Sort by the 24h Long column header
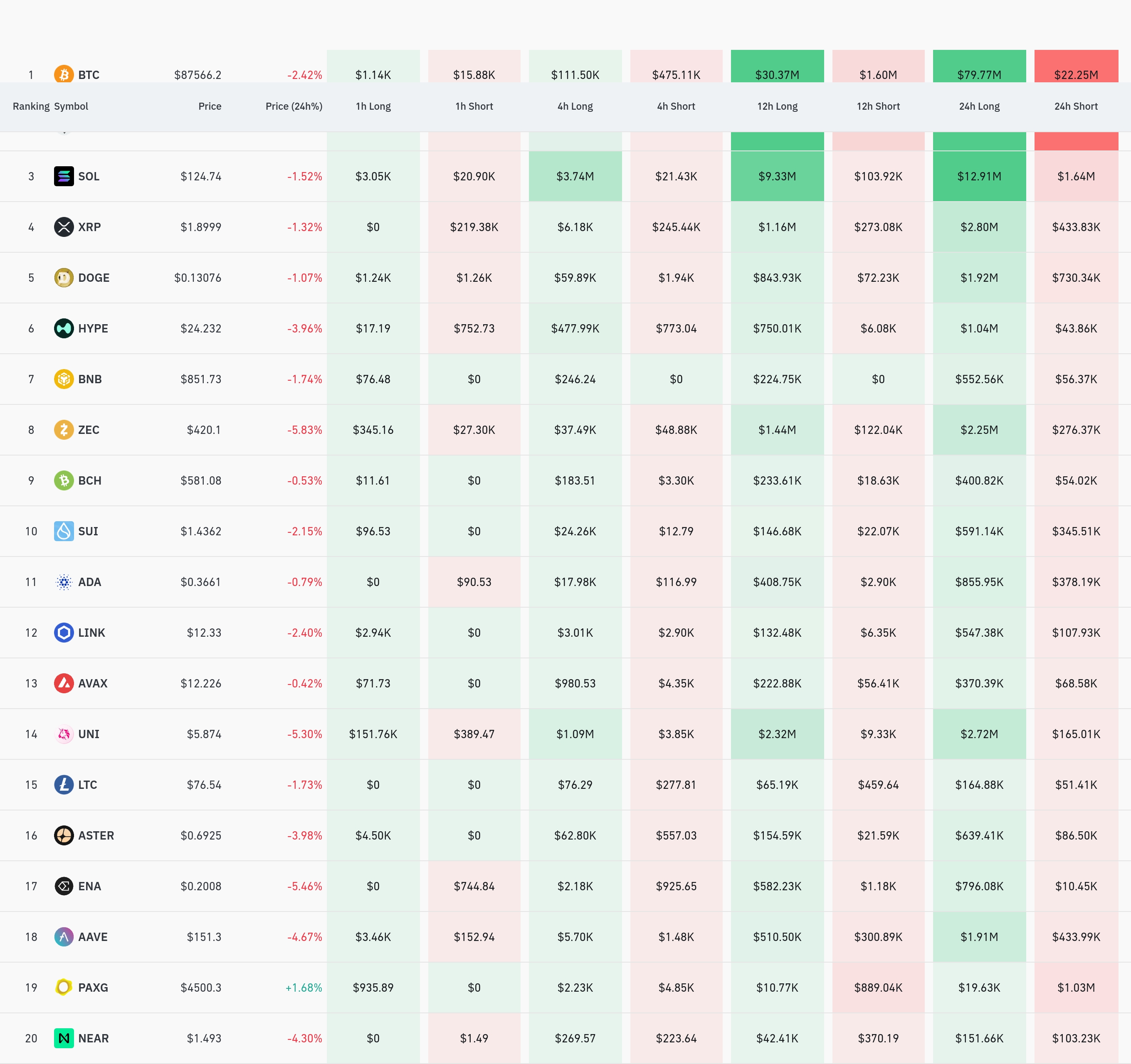The width and height of the screenshot is (1131, 1064). (x=979, y=106)
